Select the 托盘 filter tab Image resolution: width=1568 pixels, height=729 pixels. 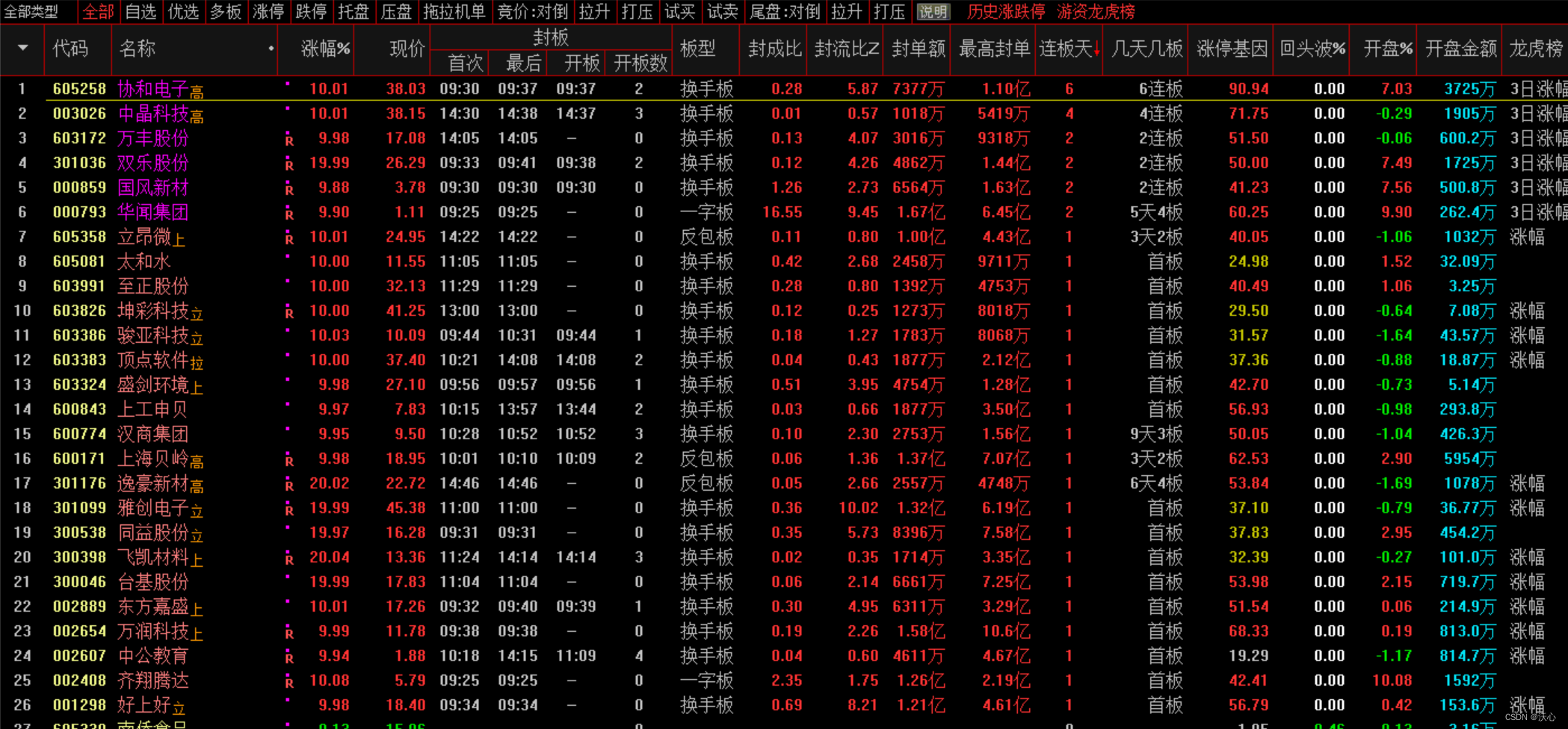[354, 11]
